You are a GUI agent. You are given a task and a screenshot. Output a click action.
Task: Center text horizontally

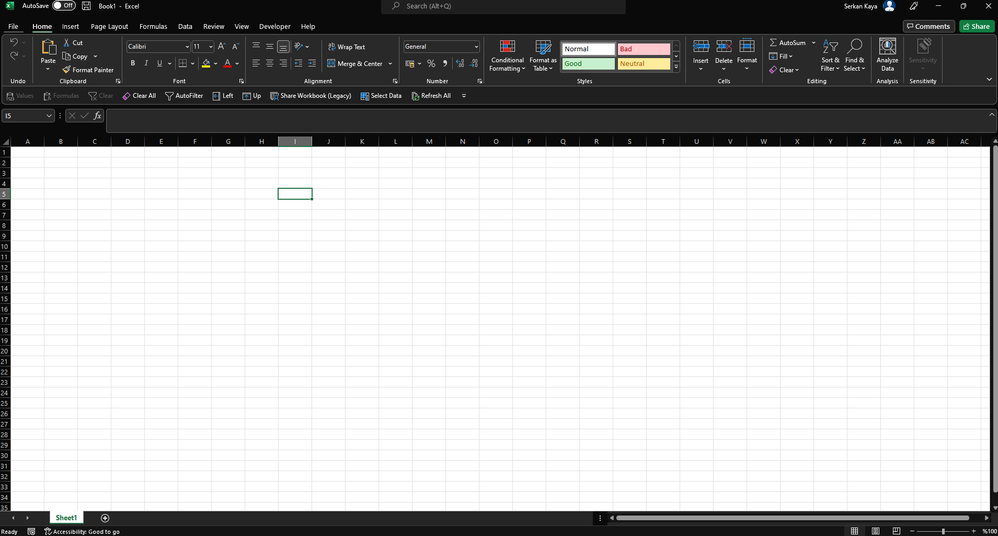click(270, 63)
